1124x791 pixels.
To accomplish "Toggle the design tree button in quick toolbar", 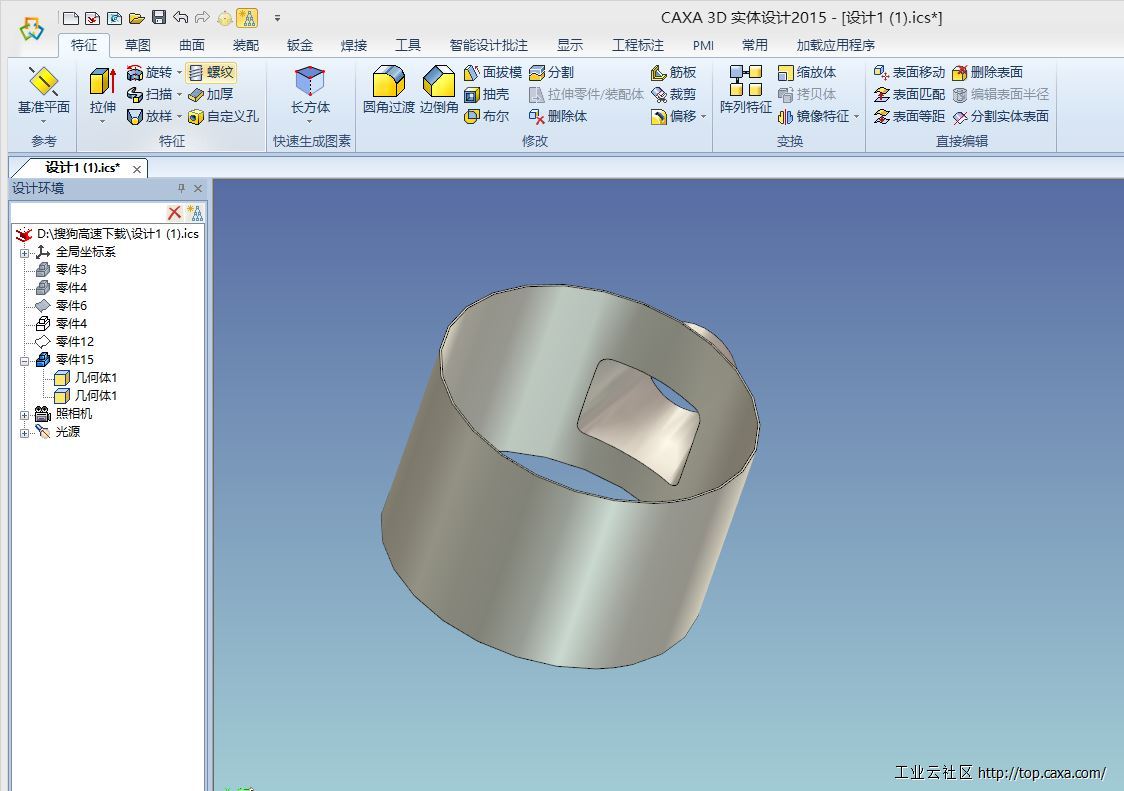I will (x=246, y=17).
